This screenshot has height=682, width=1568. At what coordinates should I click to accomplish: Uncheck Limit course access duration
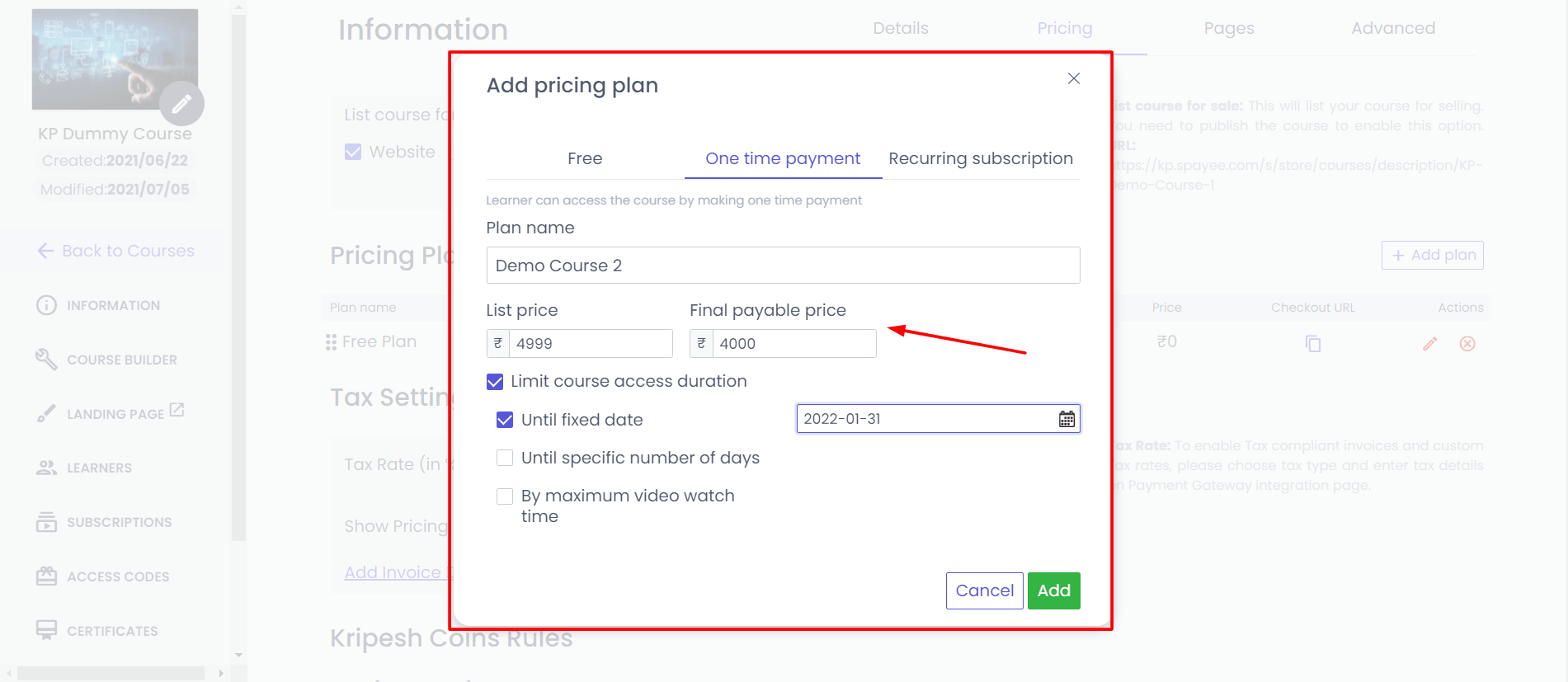[x=495, y=382]
